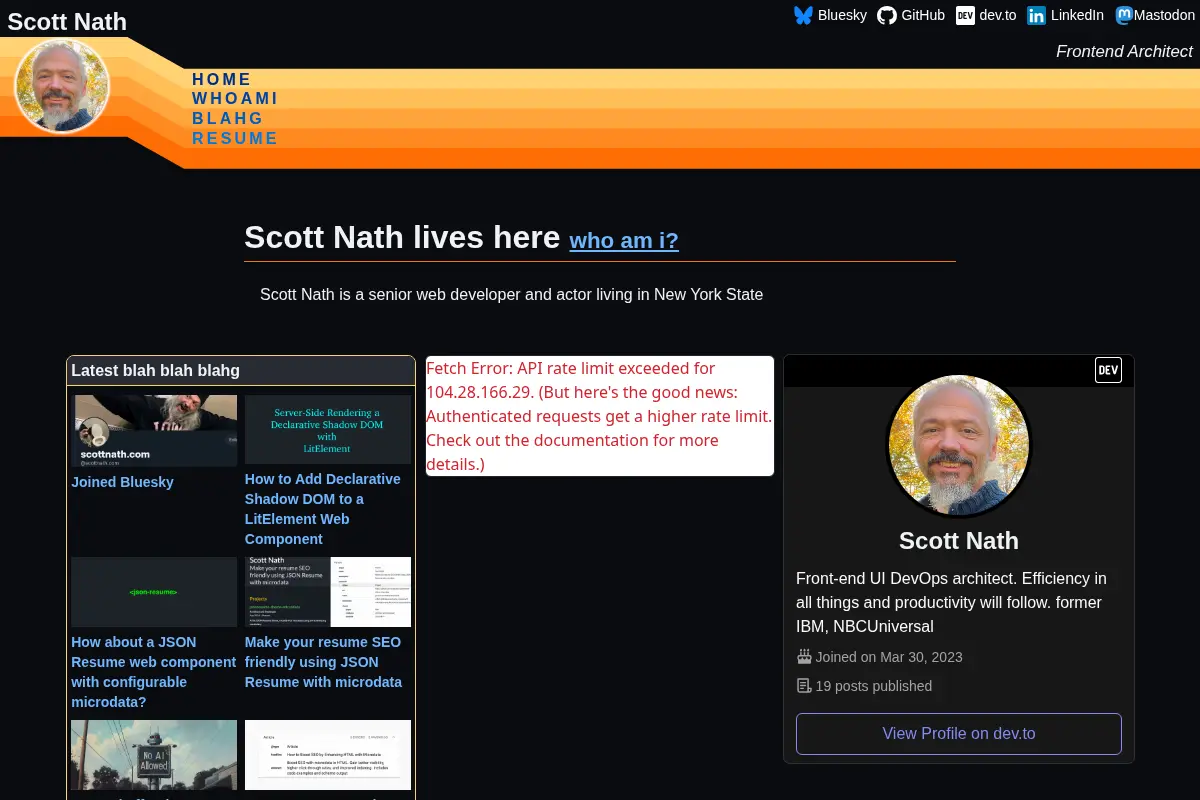Click the 'Frontend Architect' tagline
Image resolution: width=1200 pixels, height=800 pixels.
1125,51
